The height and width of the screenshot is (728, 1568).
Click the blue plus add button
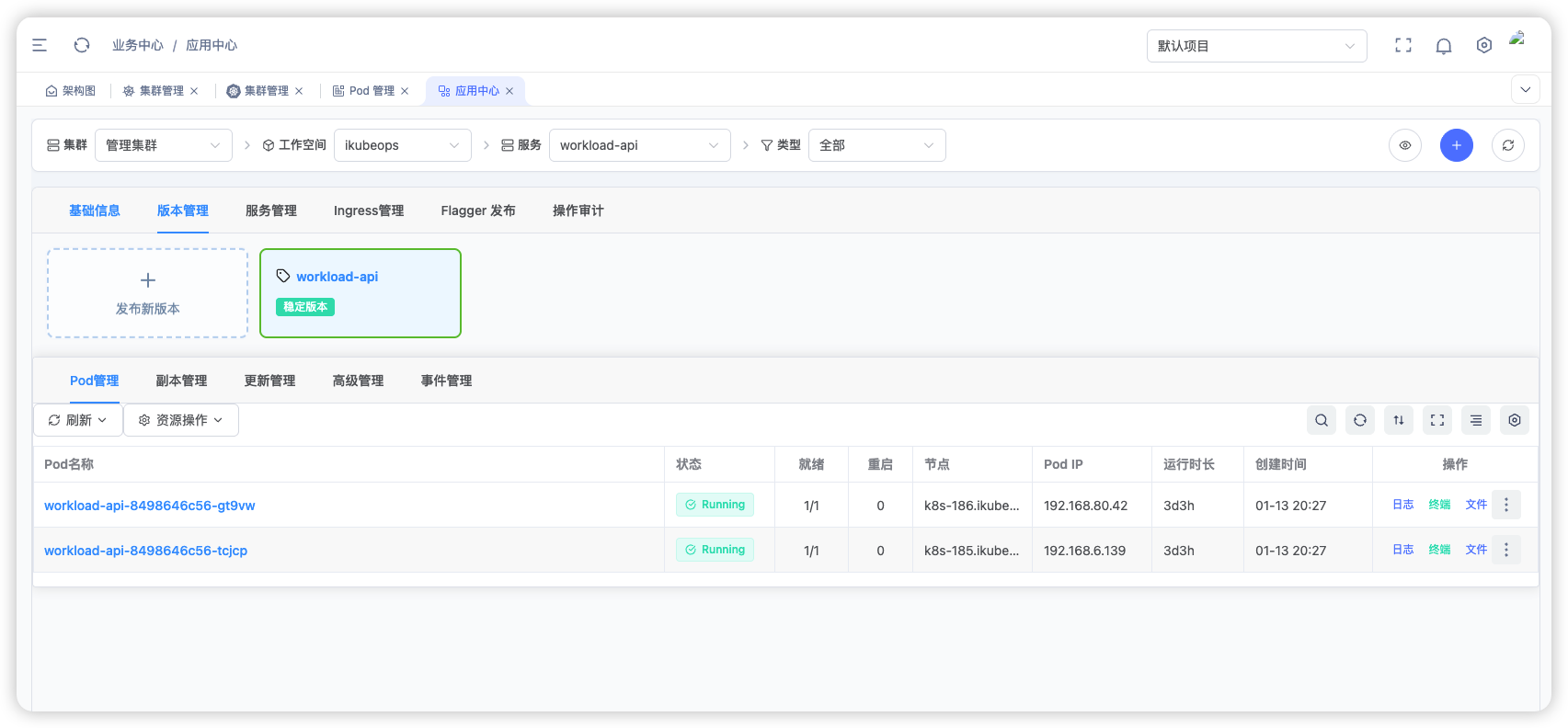point(1457,145)
